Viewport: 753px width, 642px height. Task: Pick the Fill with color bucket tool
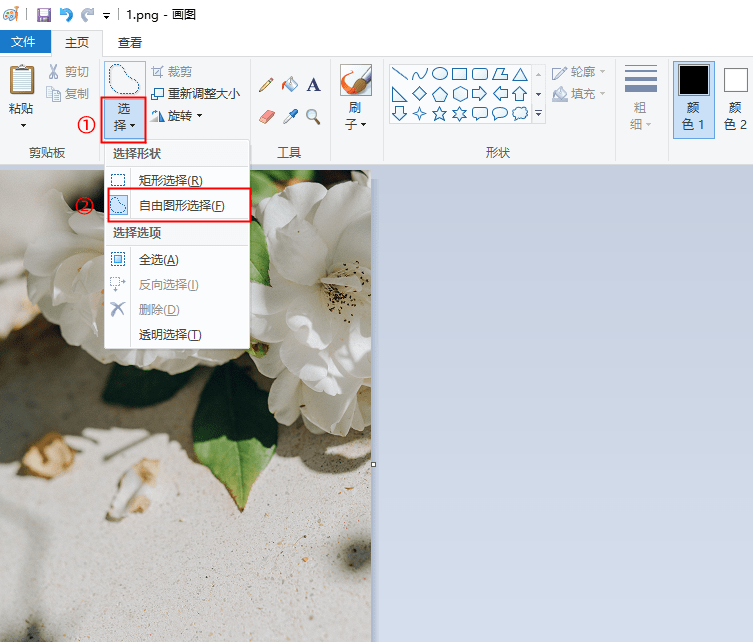[290, 84]
